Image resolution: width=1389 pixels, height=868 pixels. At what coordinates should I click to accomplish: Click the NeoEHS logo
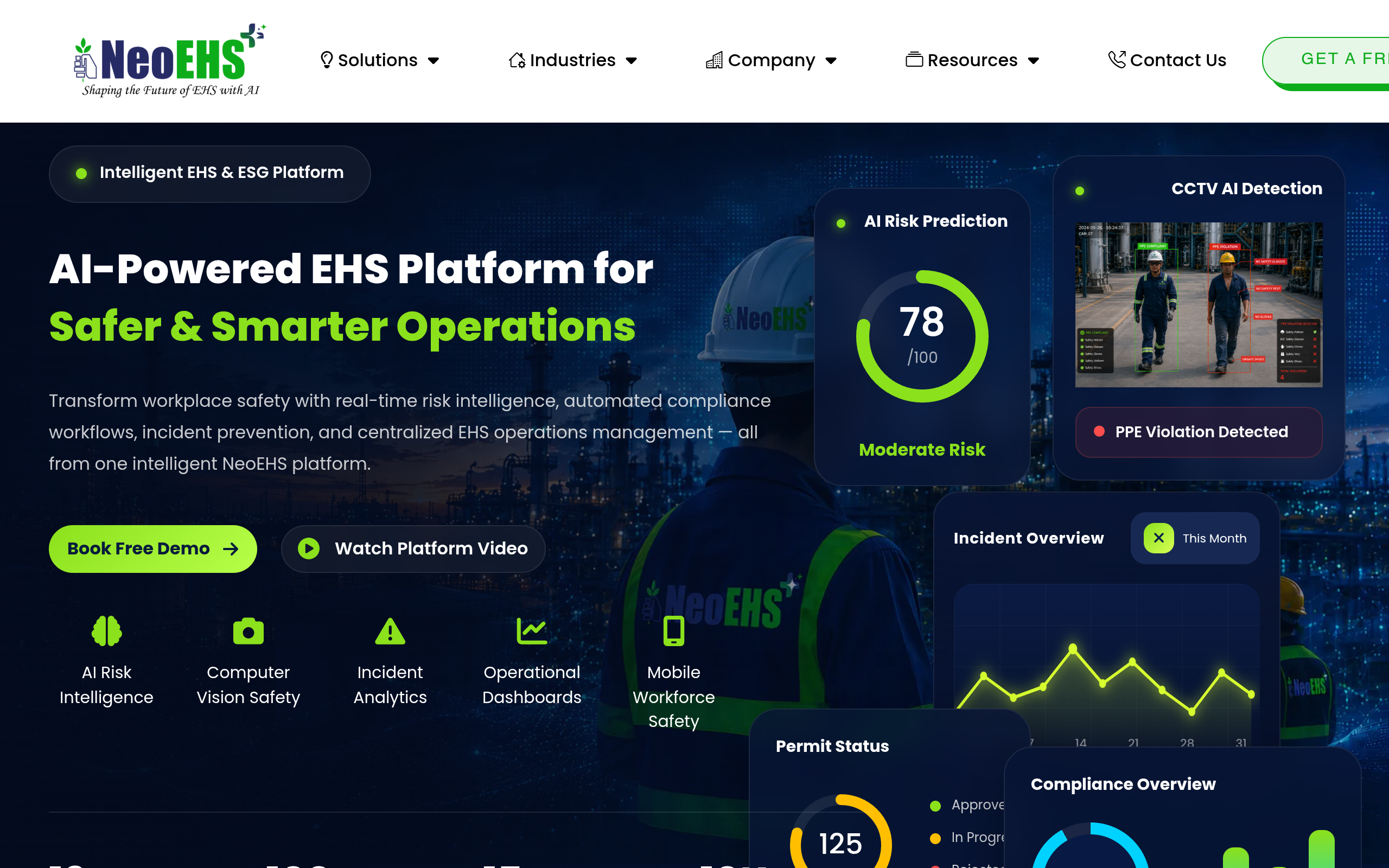tap(170, 60)
